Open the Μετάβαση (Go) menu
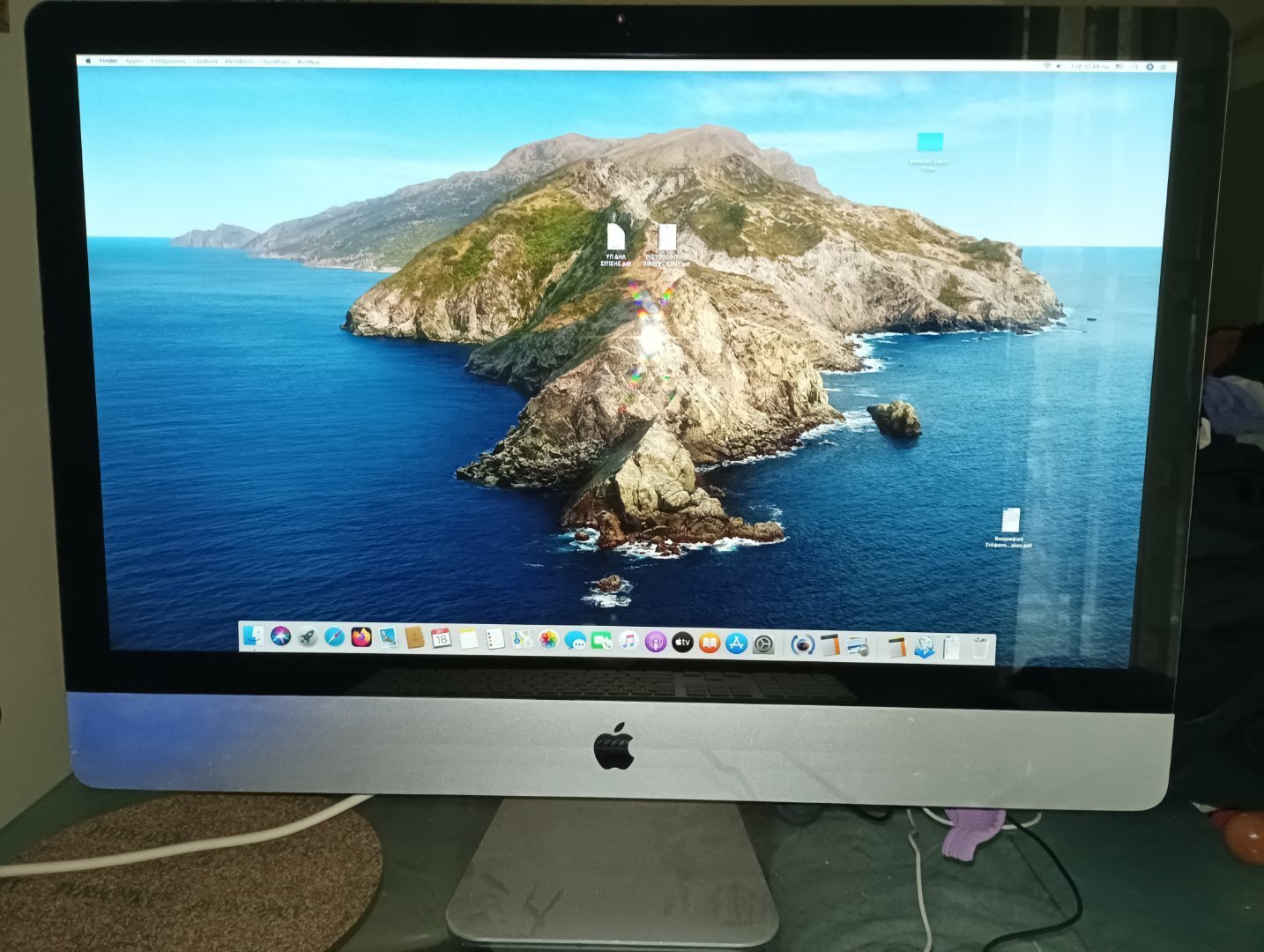This screenshot has height=952, width=1264. (x=239, y=62)
